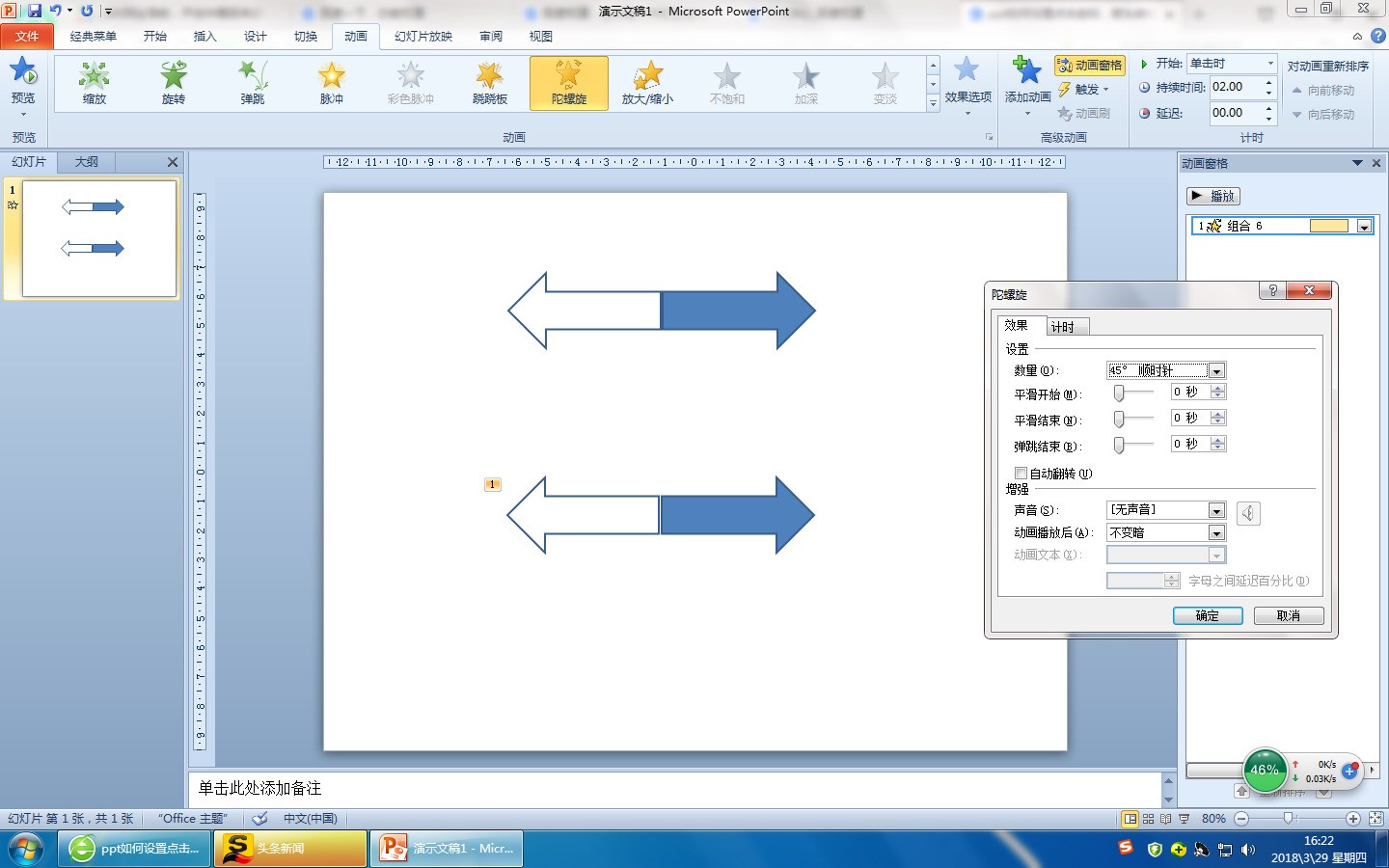Apply the 放大/缩小 grow/shrink effect
This screenshot has width=1389, height=868.
click(x=648, y=83)
